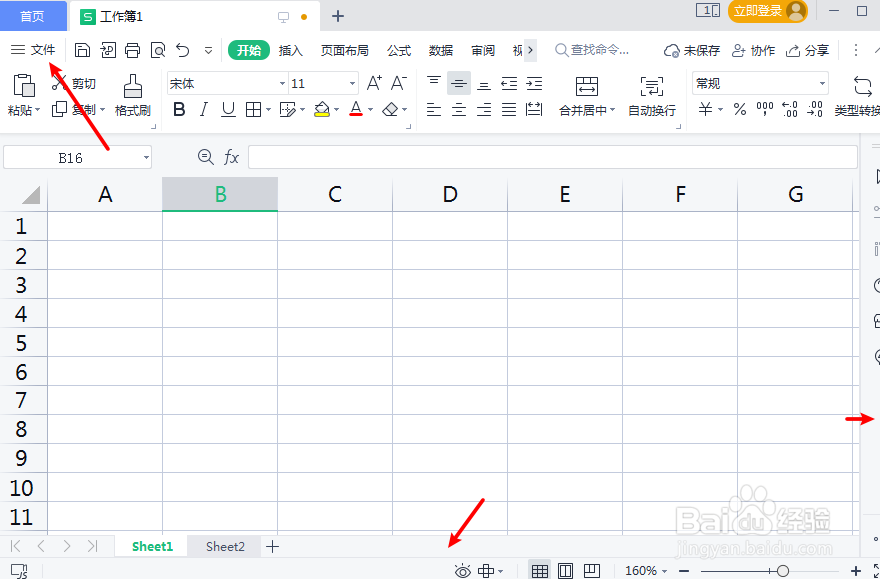Select the Sheet2 tab
This screenshot has width=880, height=579.
(225, 546)
